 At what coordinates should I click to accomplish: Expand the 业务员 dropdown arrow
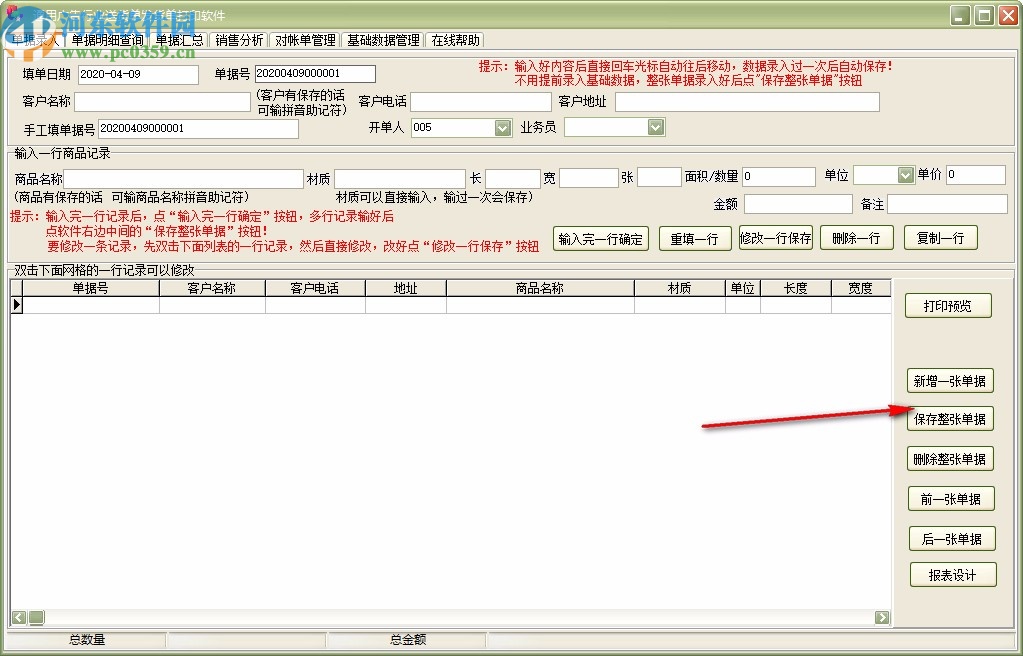[656, 127]
